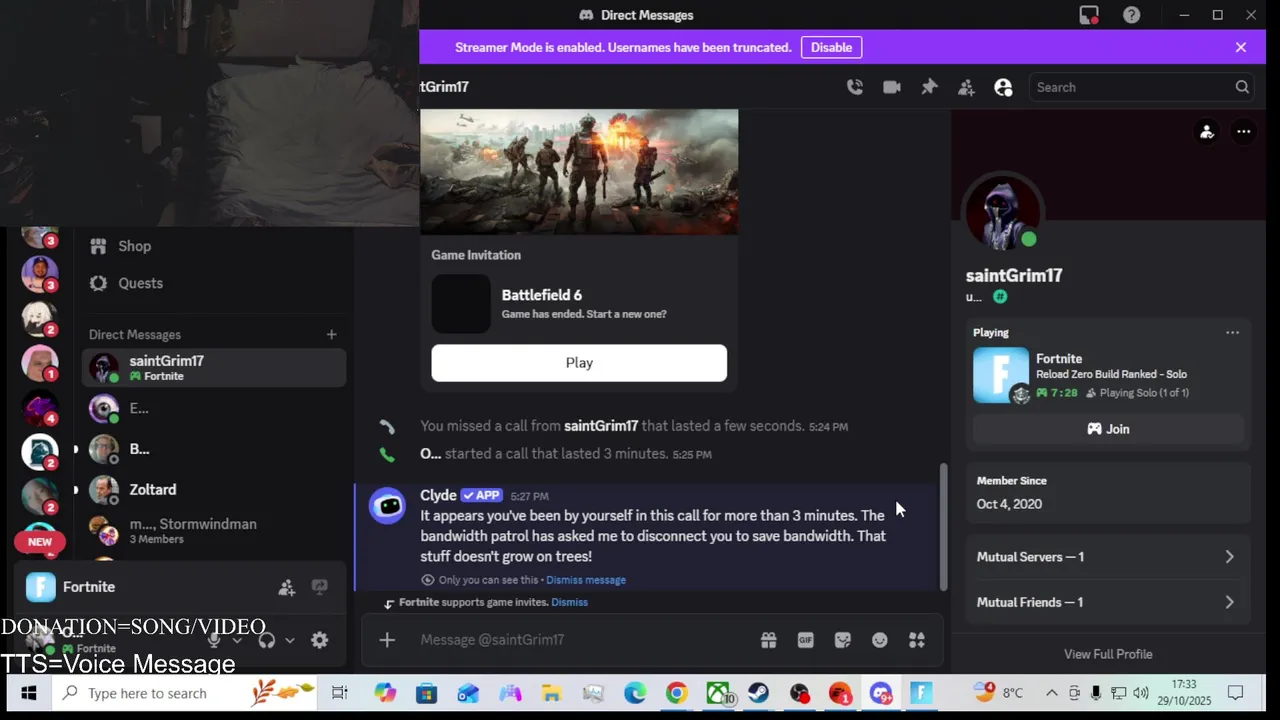This screenshot has width=1280, height=720.
Task: Open headphone output options dropdown
Action: (290, 641)
